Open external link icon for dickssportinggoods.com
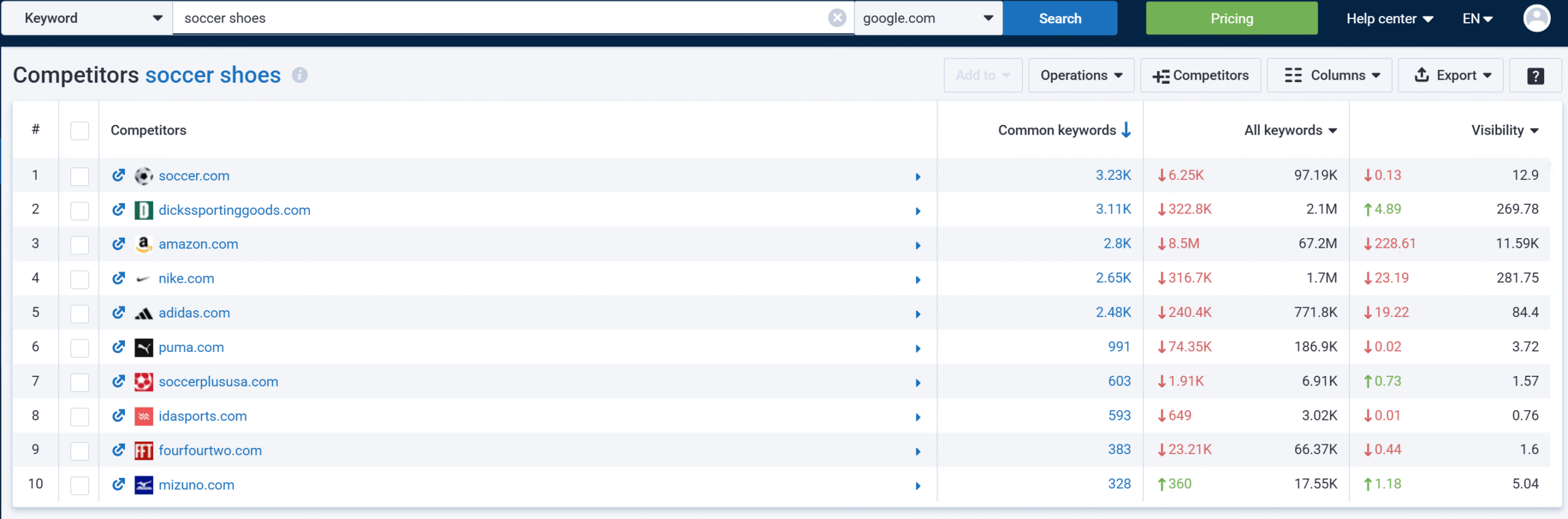The width and height of the screenshot is (1568, 519). click(x=118, y=210)
